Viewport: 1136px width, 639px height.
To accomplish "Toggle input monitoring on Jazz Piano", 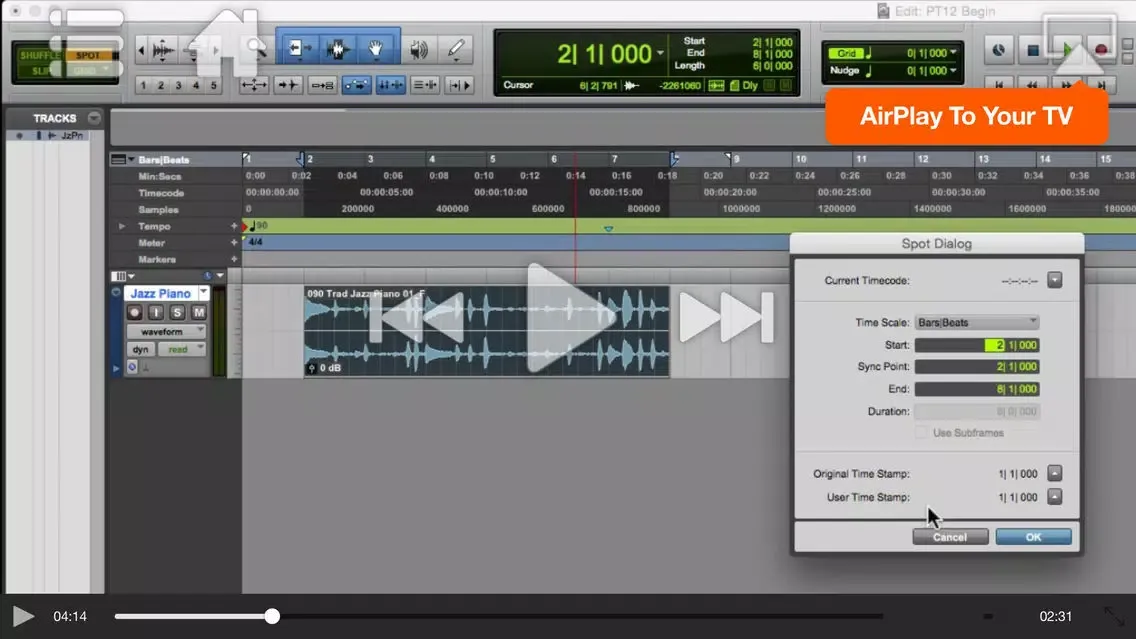I will pos(155,312).
